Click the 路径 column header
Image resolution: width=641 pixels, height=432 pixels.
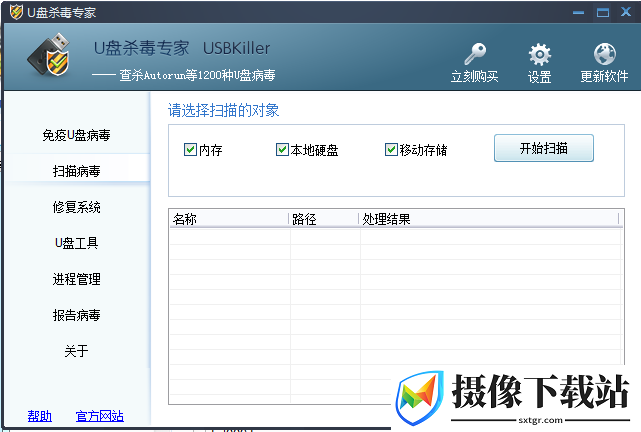(x=324, y=219)
